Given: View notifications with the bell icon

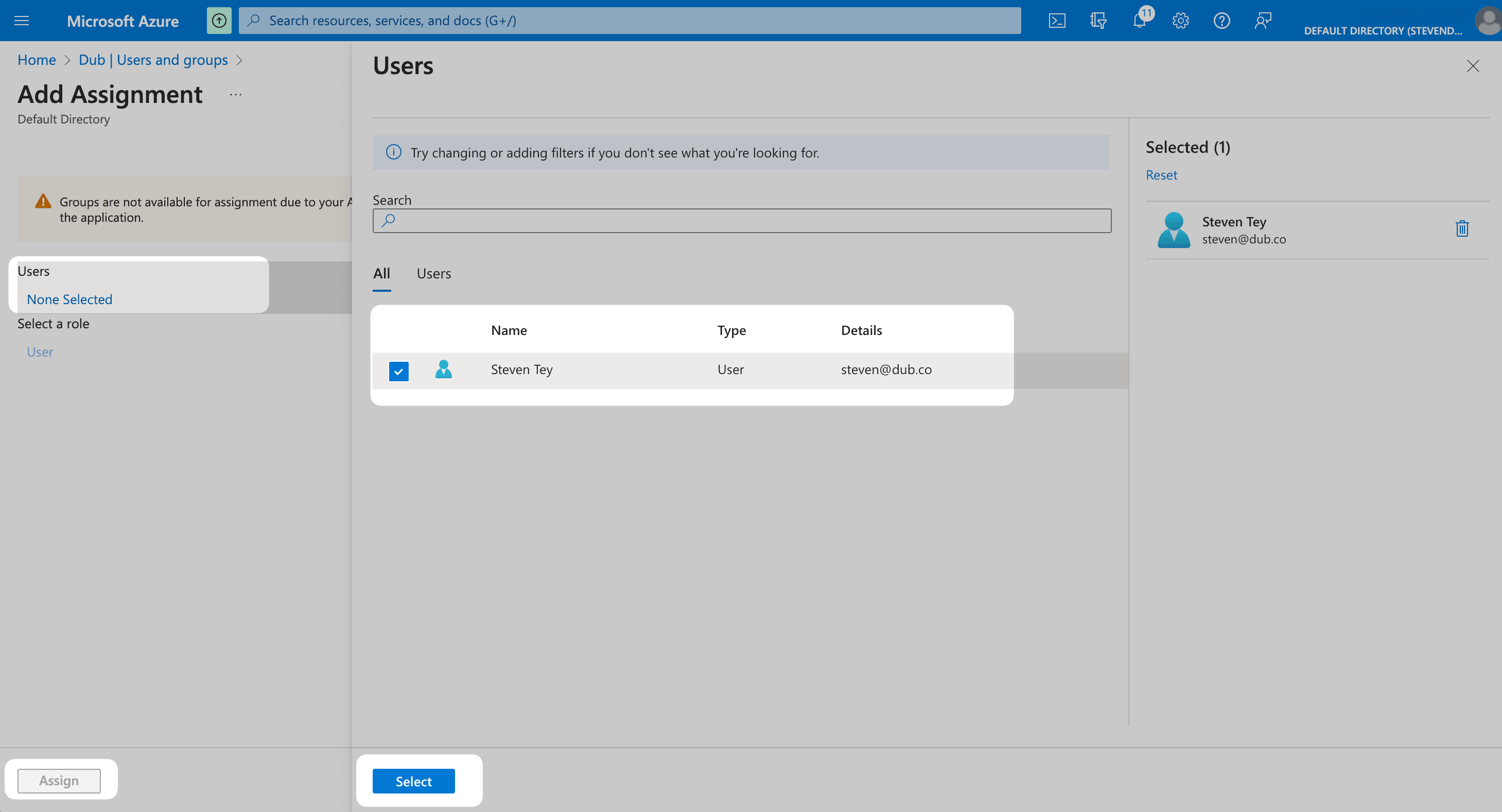Looking at the screenshot, I should tap(1139, 21).
